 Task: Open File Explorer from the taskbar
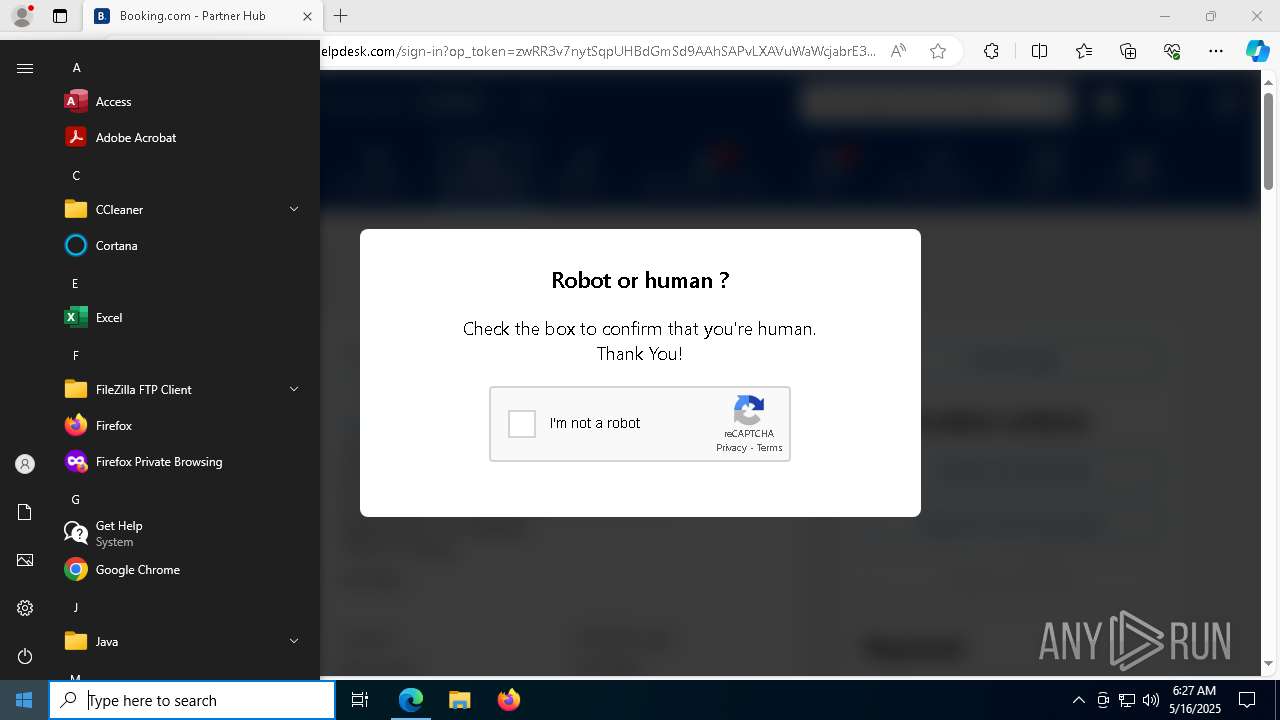click(459, 700)
